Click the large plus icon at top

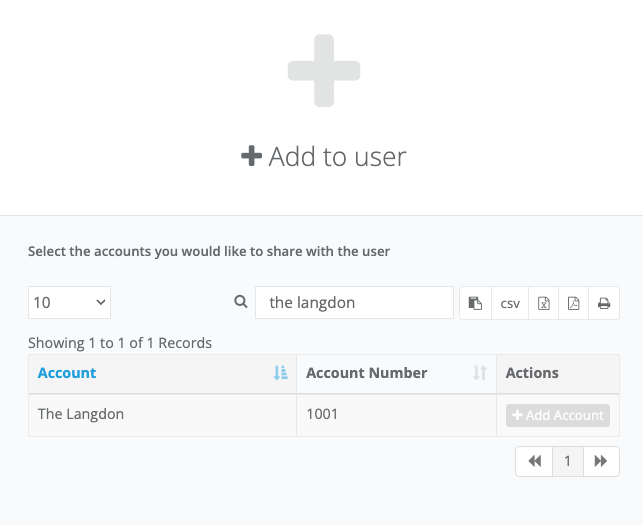(x=324, y=70)
